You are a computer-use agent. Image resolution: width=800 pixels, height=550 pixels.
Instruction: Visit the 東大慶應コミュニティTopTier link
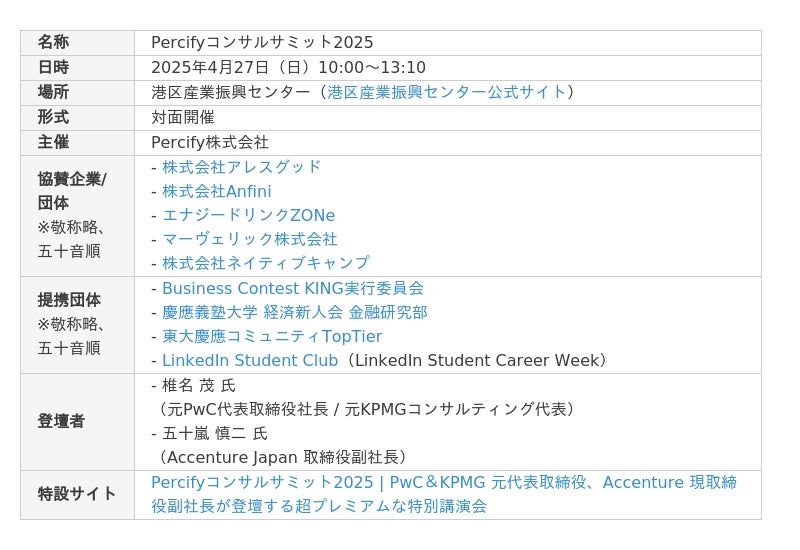coord(272,336)
